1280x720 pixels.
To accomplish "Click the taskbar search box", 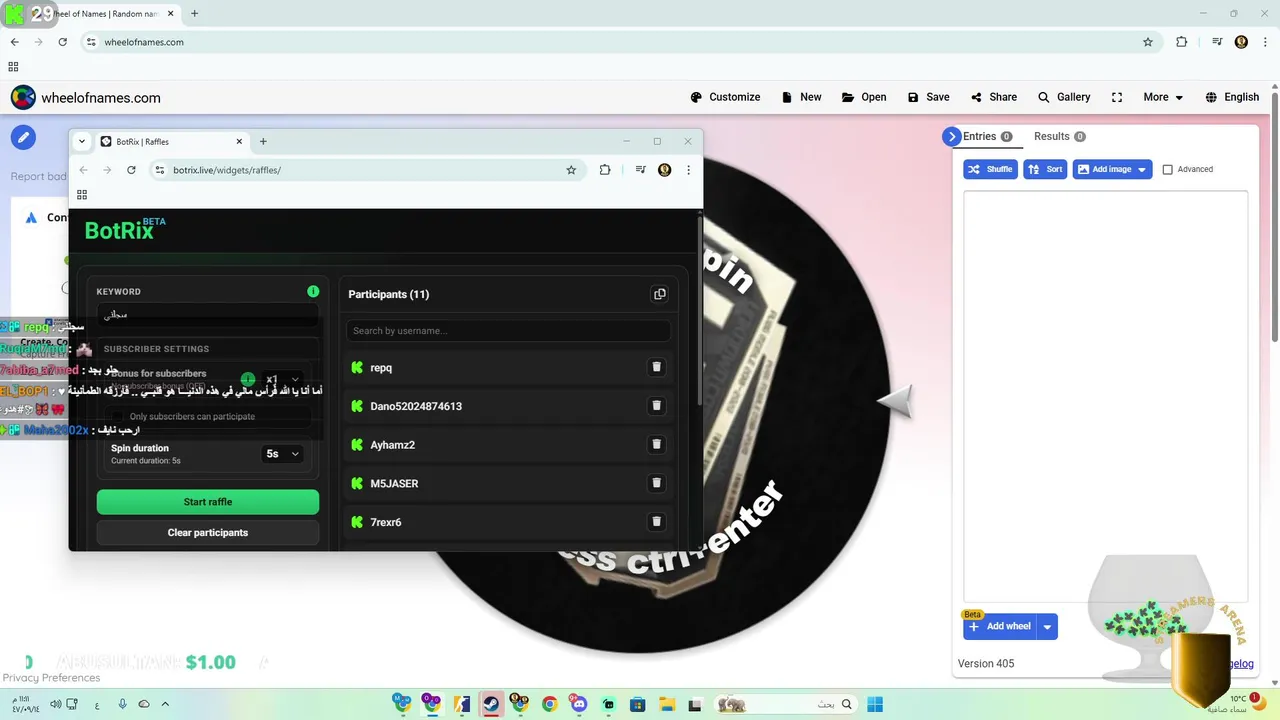I will click(x=785, y=704).
